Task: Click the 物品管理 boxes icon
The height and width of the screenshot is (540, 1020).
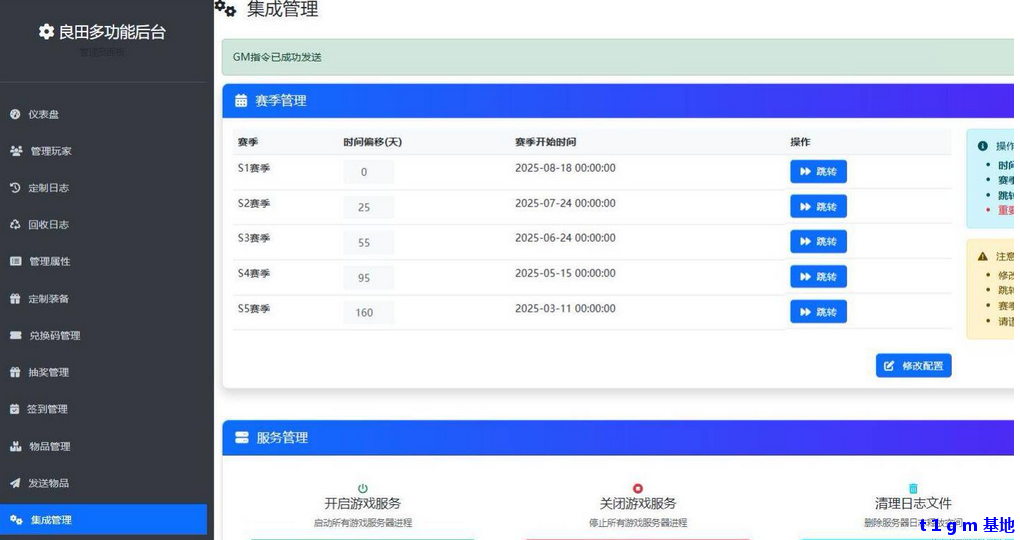Action: (16, 446)
